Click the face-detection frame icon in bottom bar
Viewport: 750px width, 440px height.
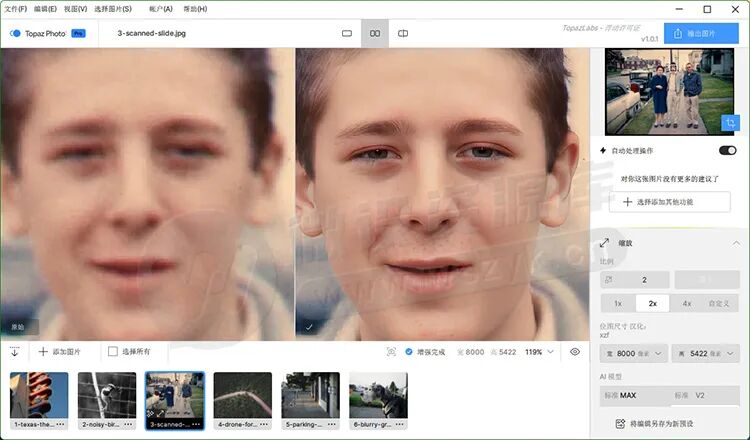(x=391, y=352)
